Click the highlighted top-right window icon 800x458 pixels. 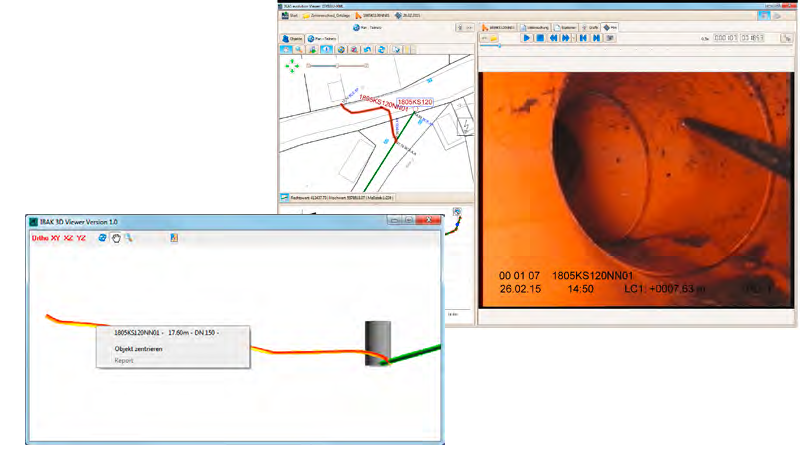tap(764, 16)
